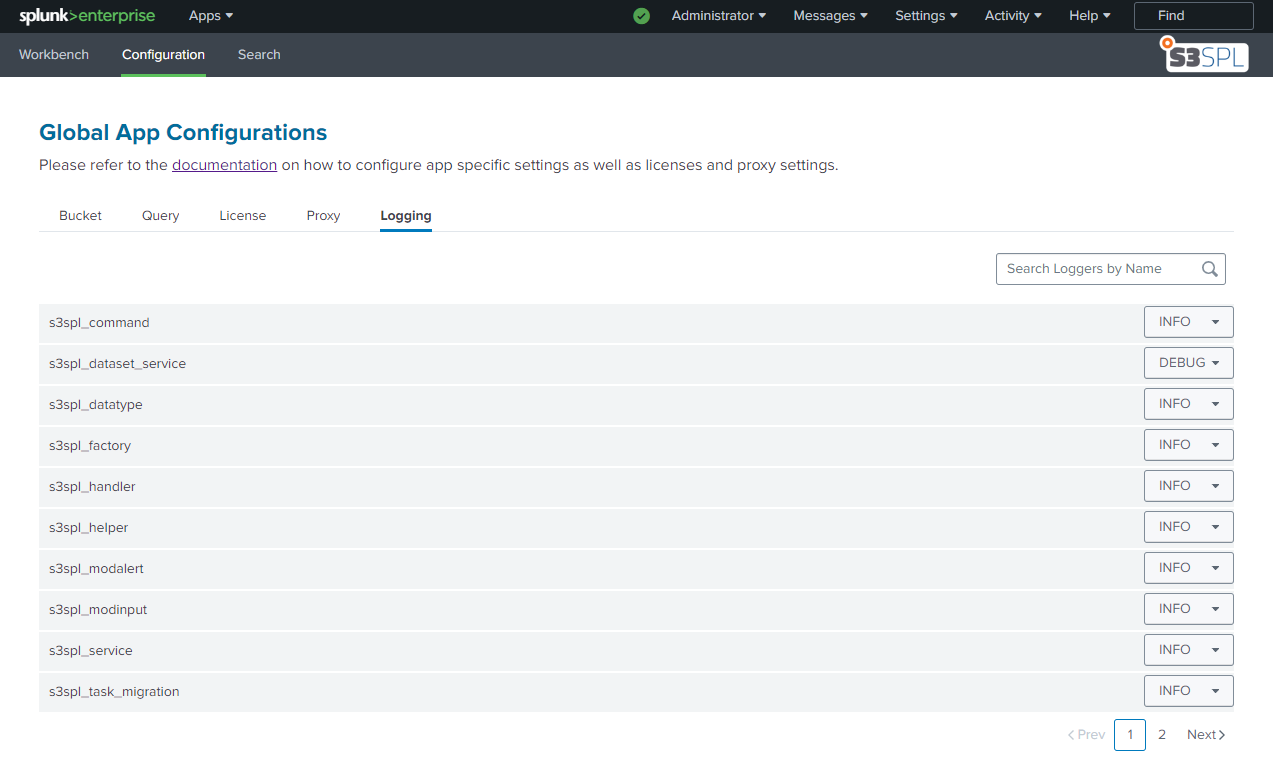This screenshot has width=1273, height=772.
Task: Open s3spl_task_migration log level dropdown
Action: 1188,691
